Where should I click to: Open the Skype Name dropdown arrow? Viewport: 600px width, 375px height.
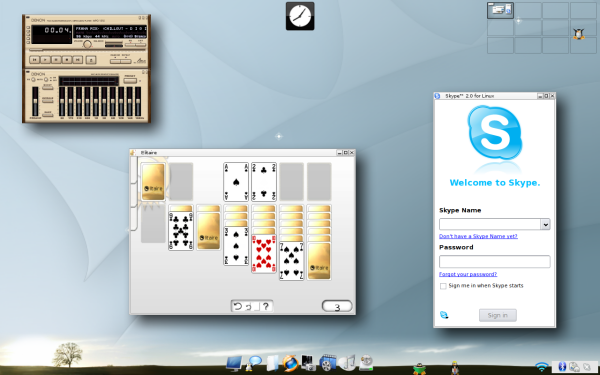pos(545,224)
